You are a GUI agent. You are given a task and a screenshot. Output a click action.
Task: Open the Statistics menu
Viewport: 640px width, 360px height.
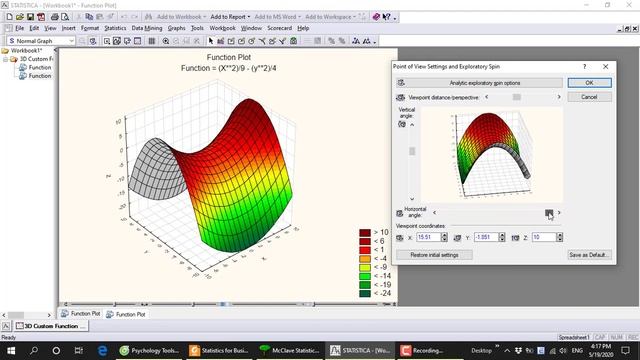pyautogui.click(x=115, y=28)
